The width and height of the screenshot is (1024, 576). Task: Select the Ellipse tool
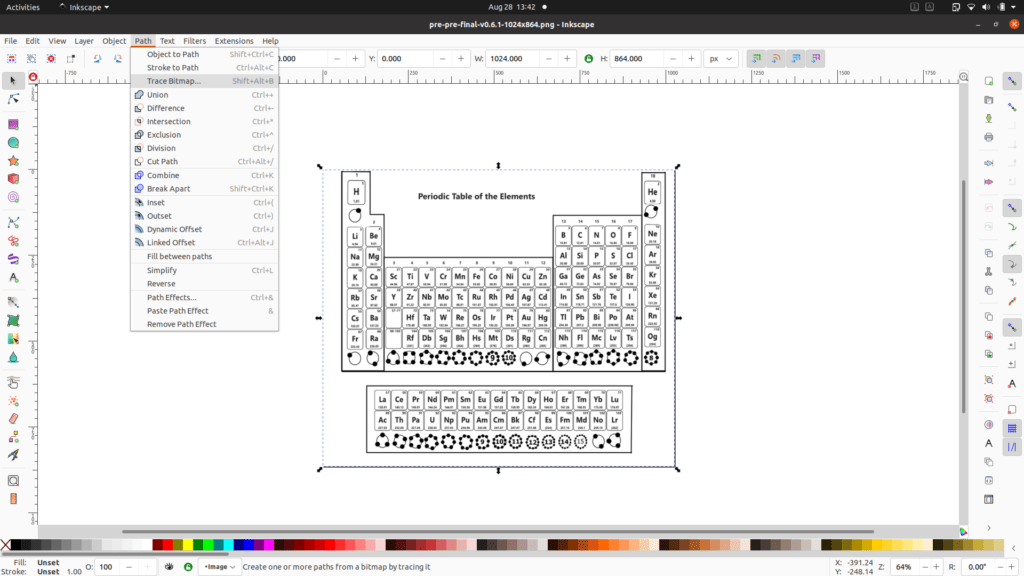click(13, 142)
